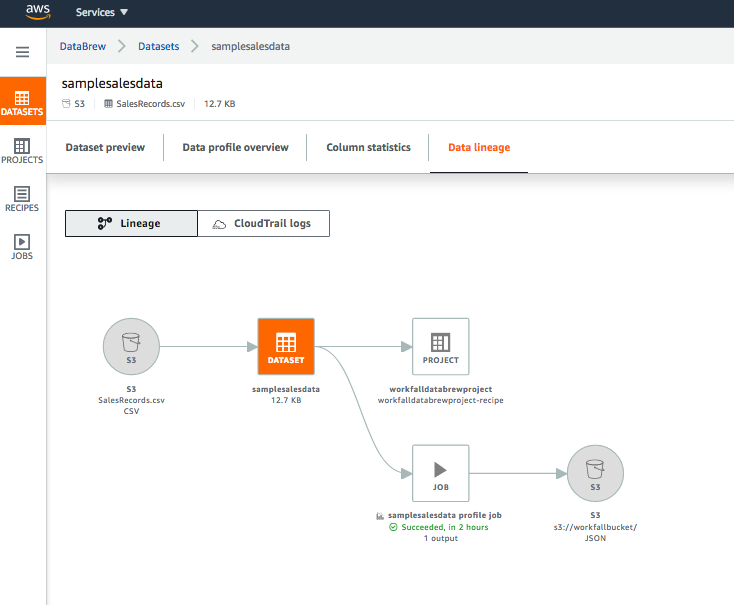Image resolution: width=734 pixels, height=605 pixels.
Task: Click workfalldatabrewproject-recipe label
Action: [x=440, y=400]
